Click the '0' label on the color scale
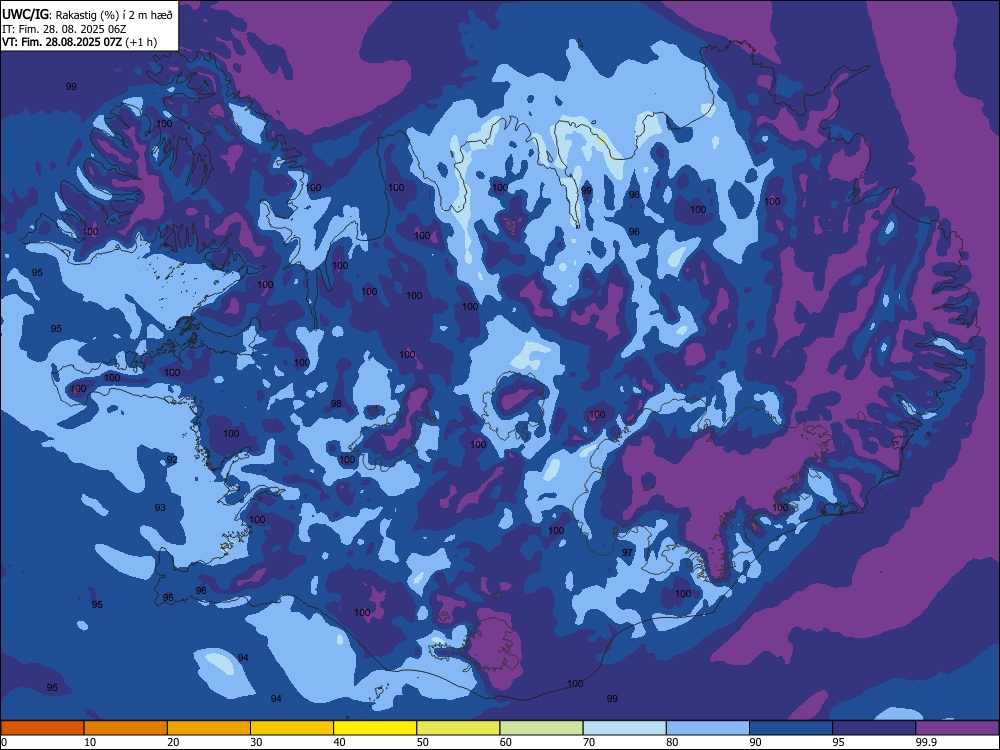1000x750 pixels. point(4,742)
